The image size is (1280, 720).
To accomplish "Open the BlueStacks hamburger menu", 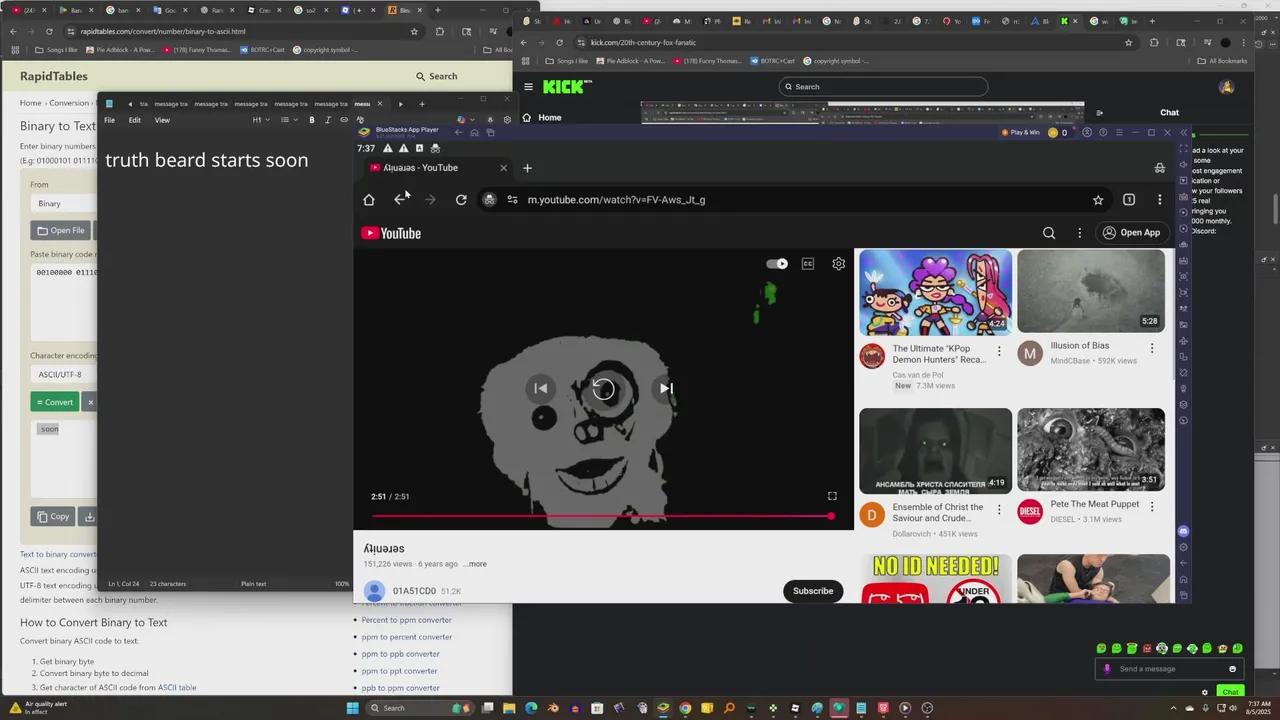I will tap(1119, 132).
